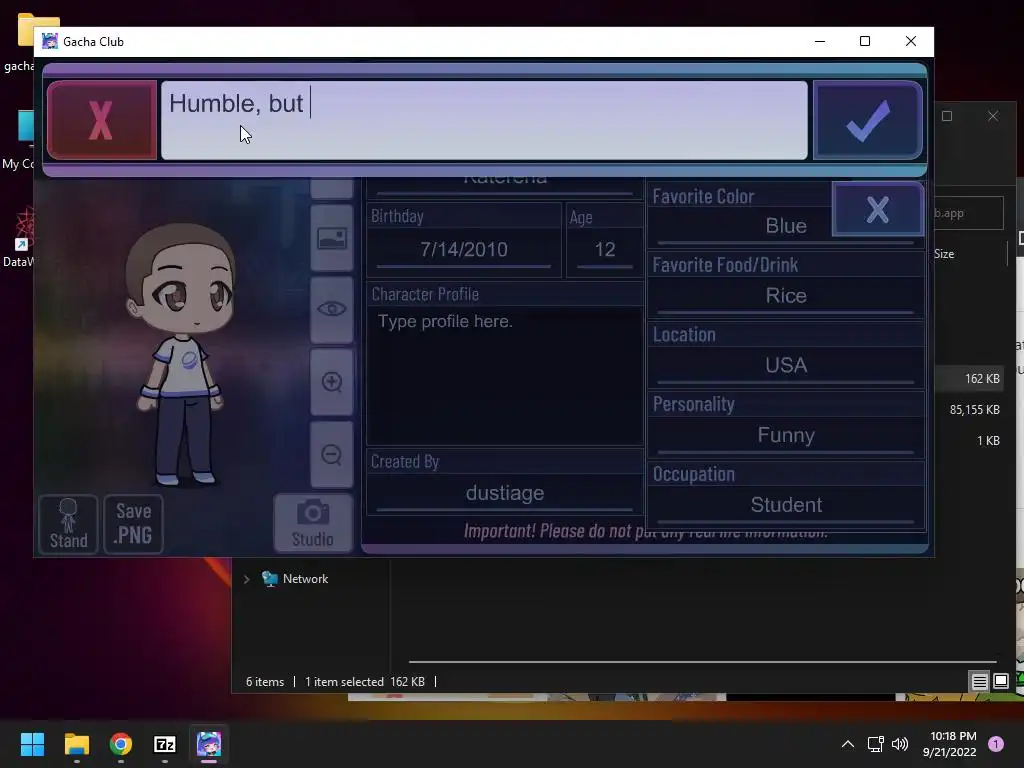Viewport: 1024px width, 768px height.
Task: Zoom out on character with minus magnifier
Action: coord(332,455)
